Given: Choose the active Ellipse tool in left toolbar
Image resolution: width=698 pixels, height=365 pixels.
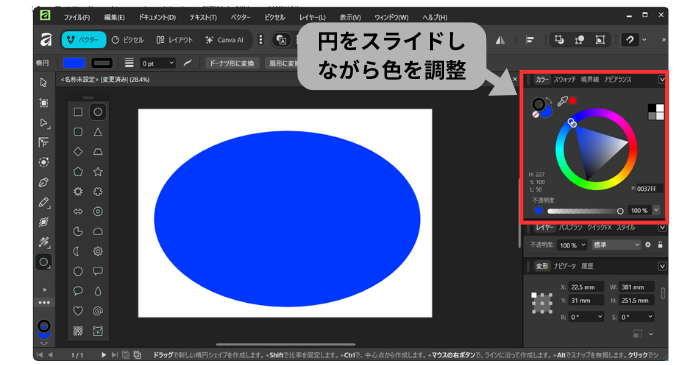Looking at the screenshot, I should (x=44, y=262).
